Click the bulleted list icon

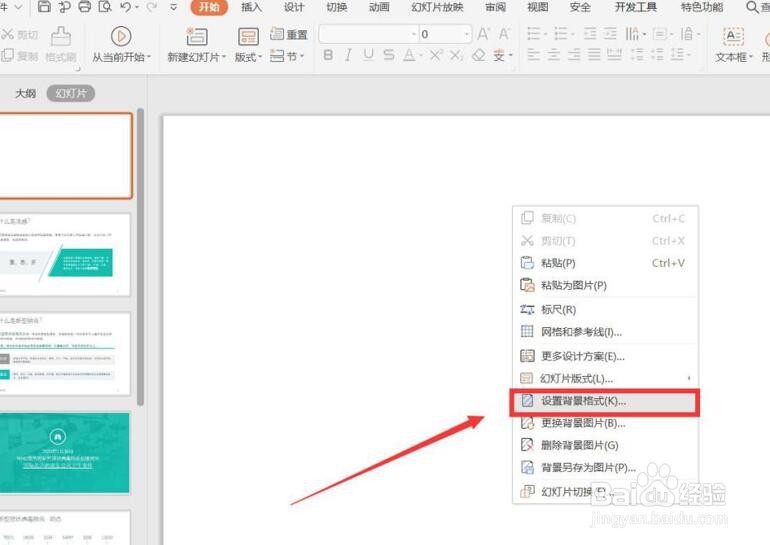point(534,34)
